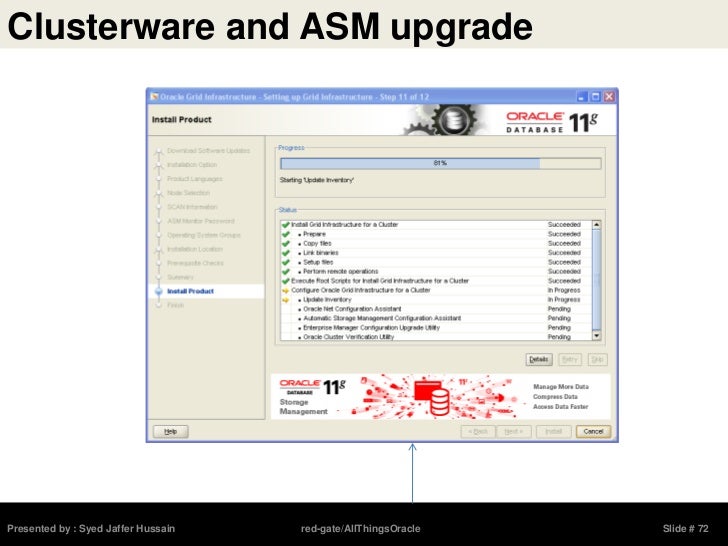Click green check beside Link binaries
This screenshot has height=546, width=728.
point(286,253)
